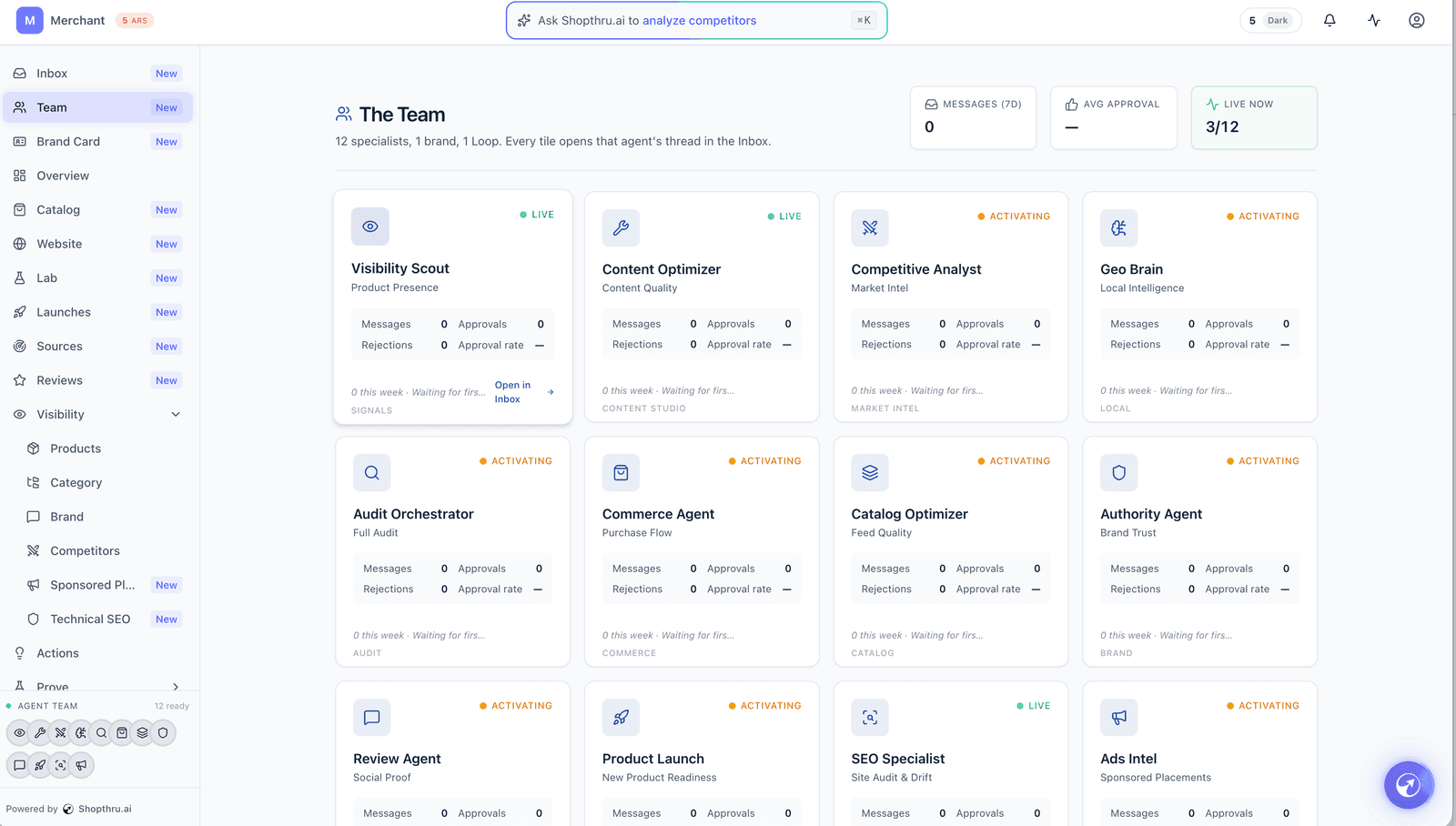
Task: Click the Visibility Scout eye icon
Action: (x=370, y=227)
